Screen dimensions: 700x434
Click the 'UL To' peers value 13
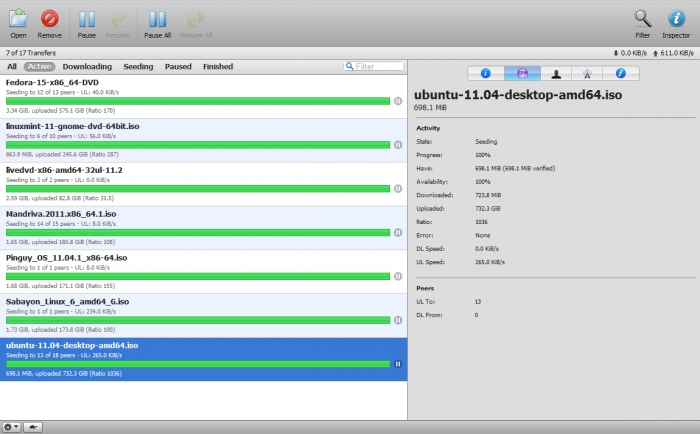(478, 302)
